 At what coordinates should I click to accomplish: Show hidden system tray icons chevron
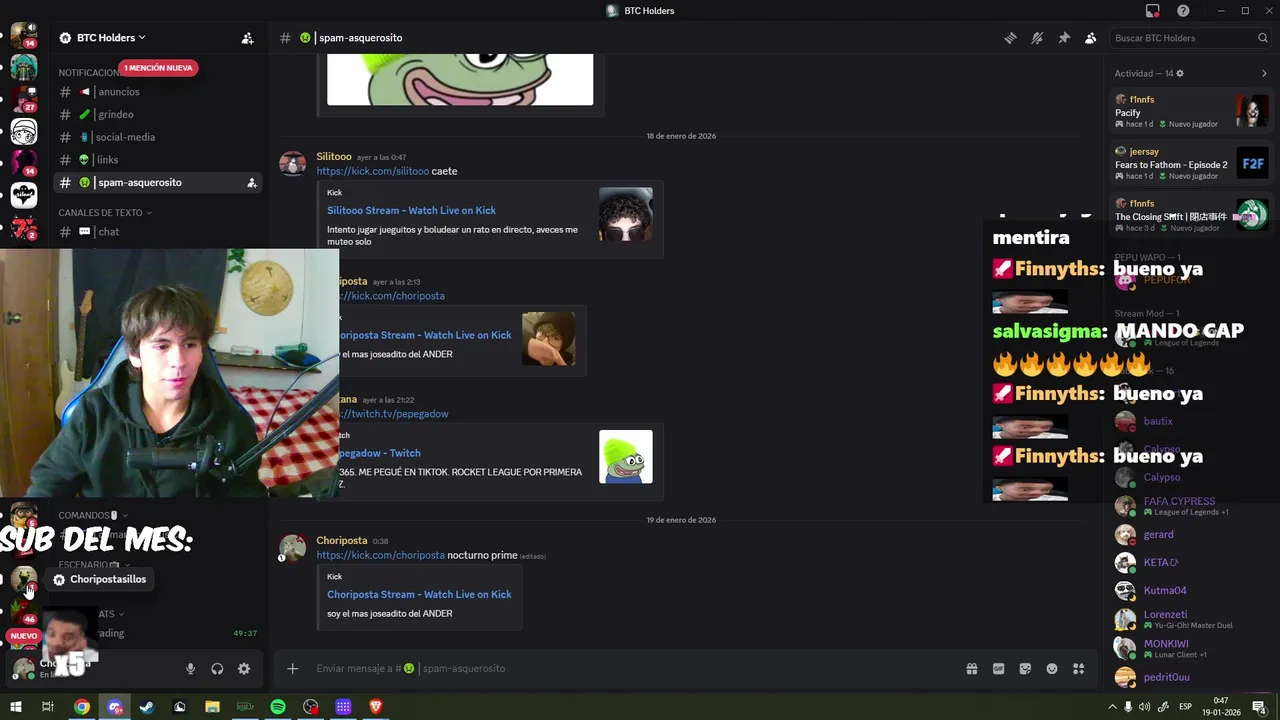[x=1112, y=707]
